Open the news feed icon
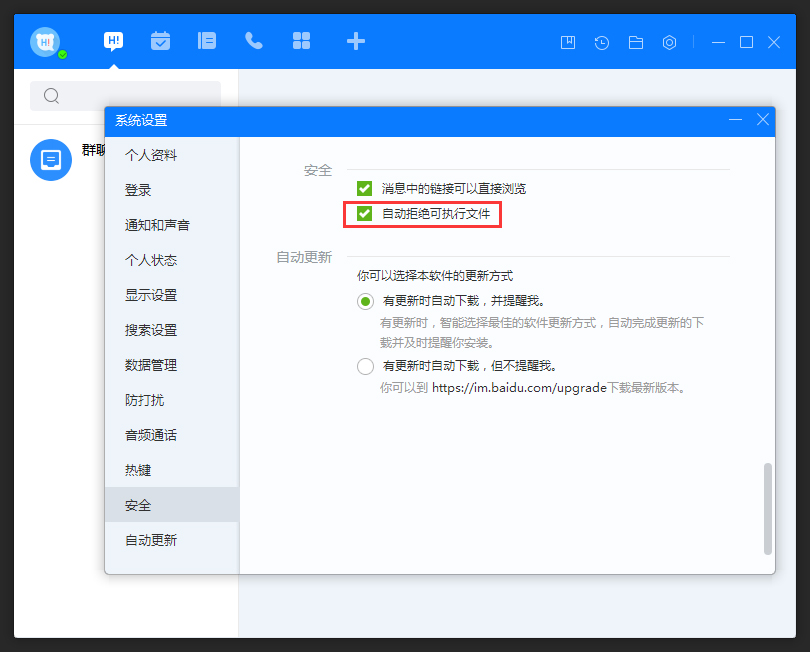This screenshot has height=652, width=810. [207, 41]
